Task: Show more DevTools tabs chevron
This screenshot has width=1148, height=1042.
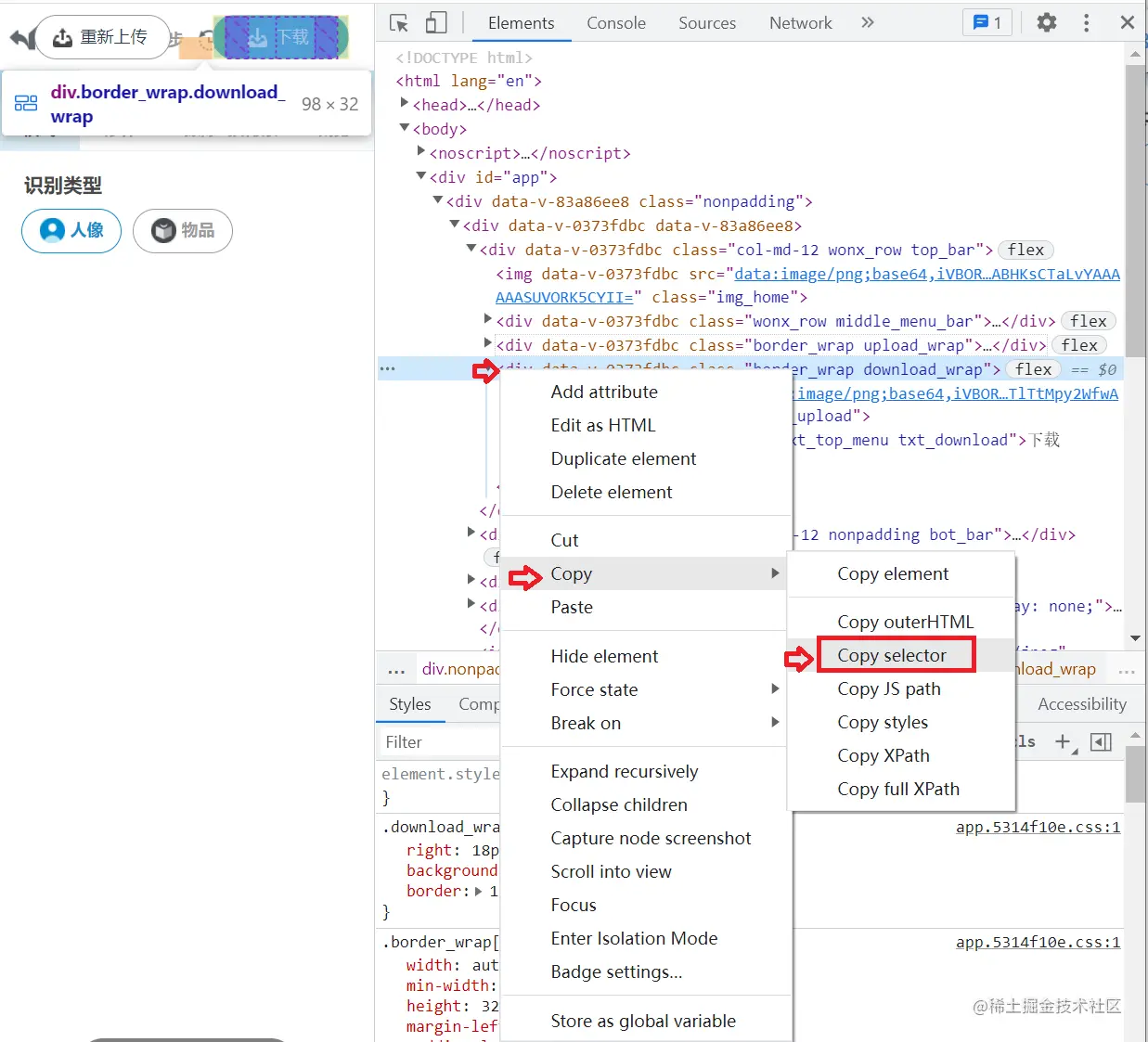Action: [x=868, y=22]
